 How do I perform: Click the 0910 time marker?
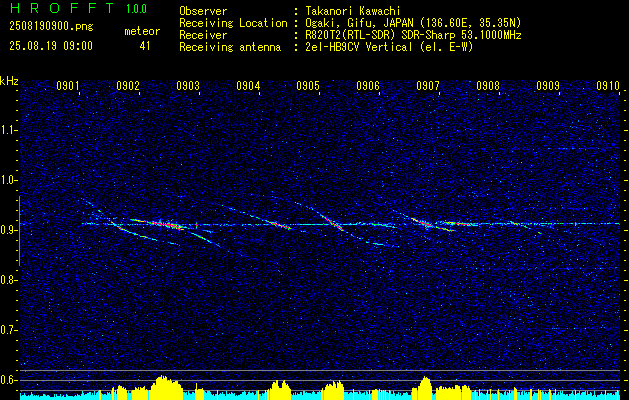[x=608, y=86]
